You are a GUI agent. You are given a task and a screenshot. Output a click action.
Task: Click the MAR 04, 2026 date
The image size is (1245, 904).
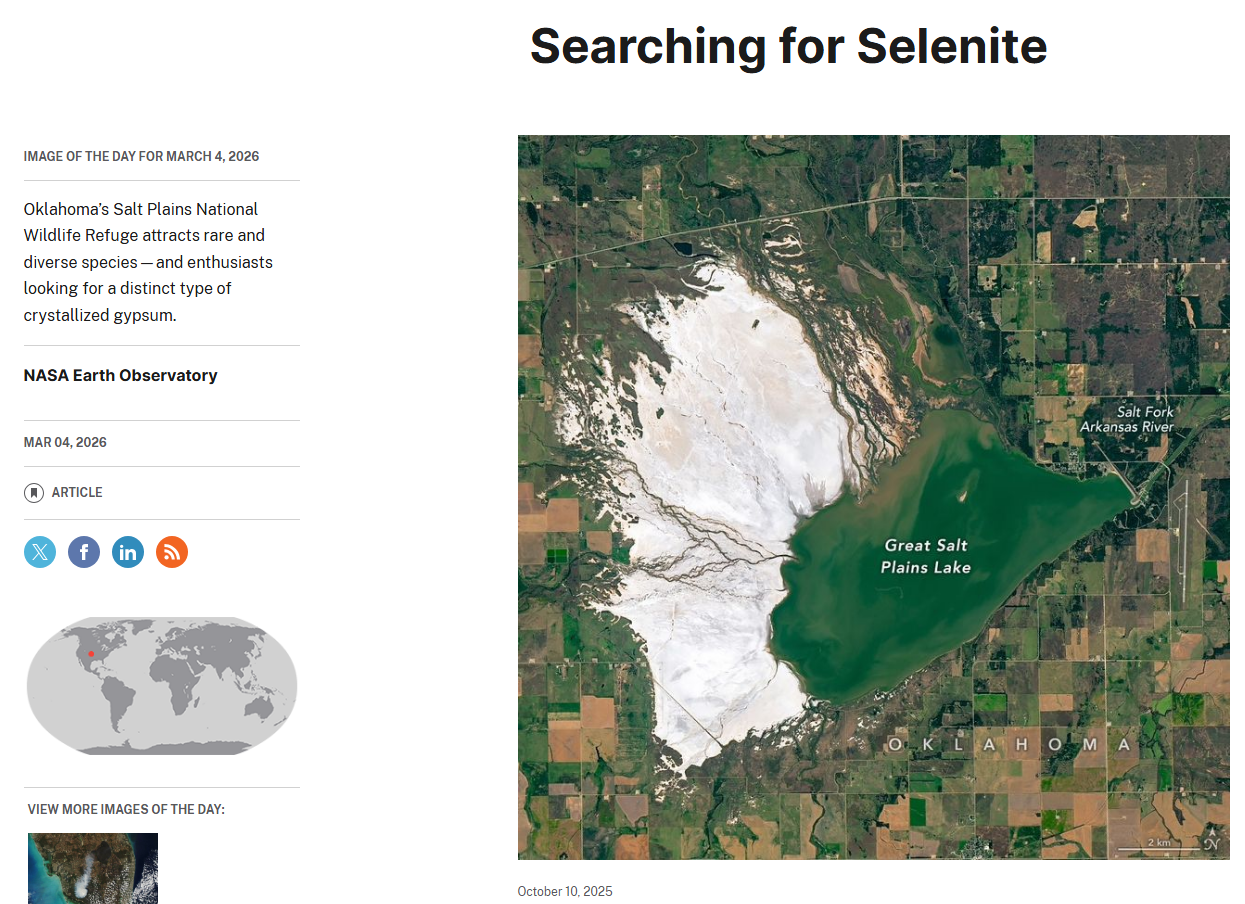(65, 443)
